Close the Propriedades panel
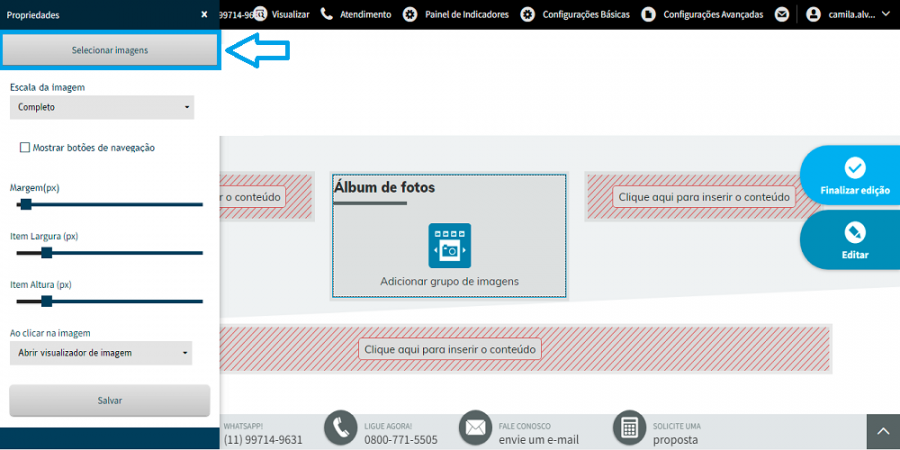This screenshot has height=450, width=900. [x=204, y=15]
